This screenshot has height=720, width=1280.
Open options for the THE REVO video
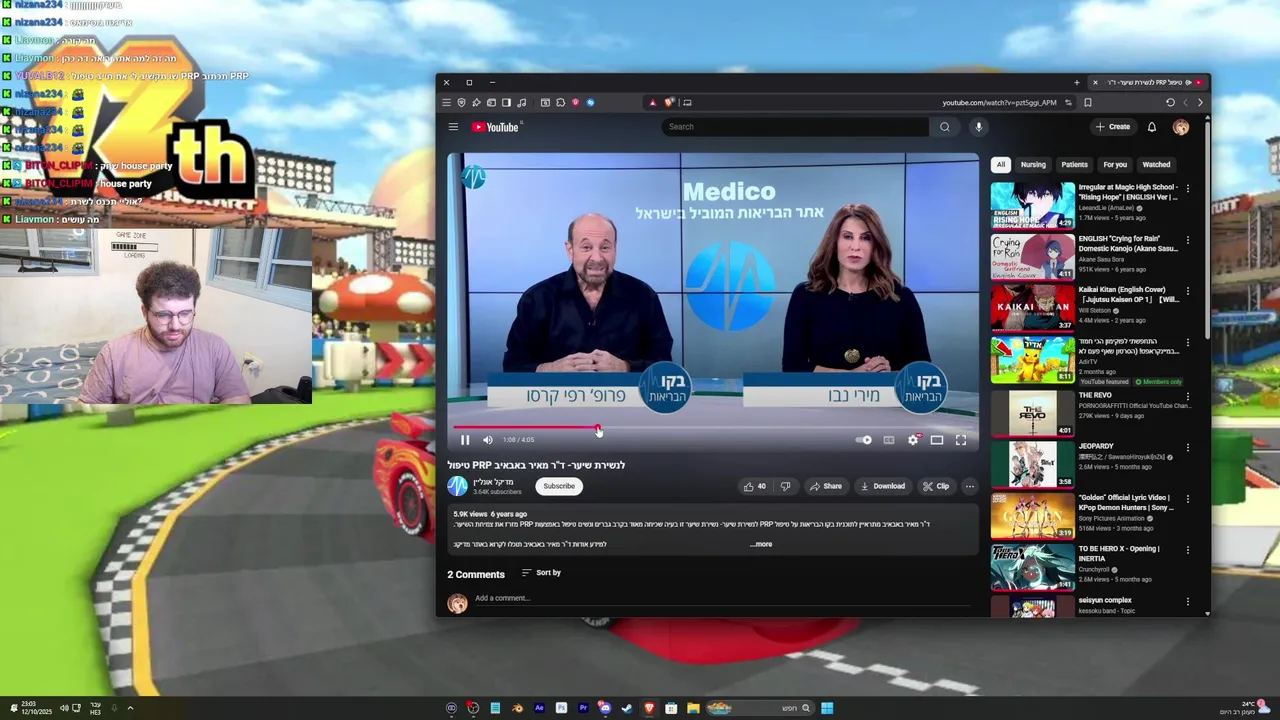(1188, 396)
